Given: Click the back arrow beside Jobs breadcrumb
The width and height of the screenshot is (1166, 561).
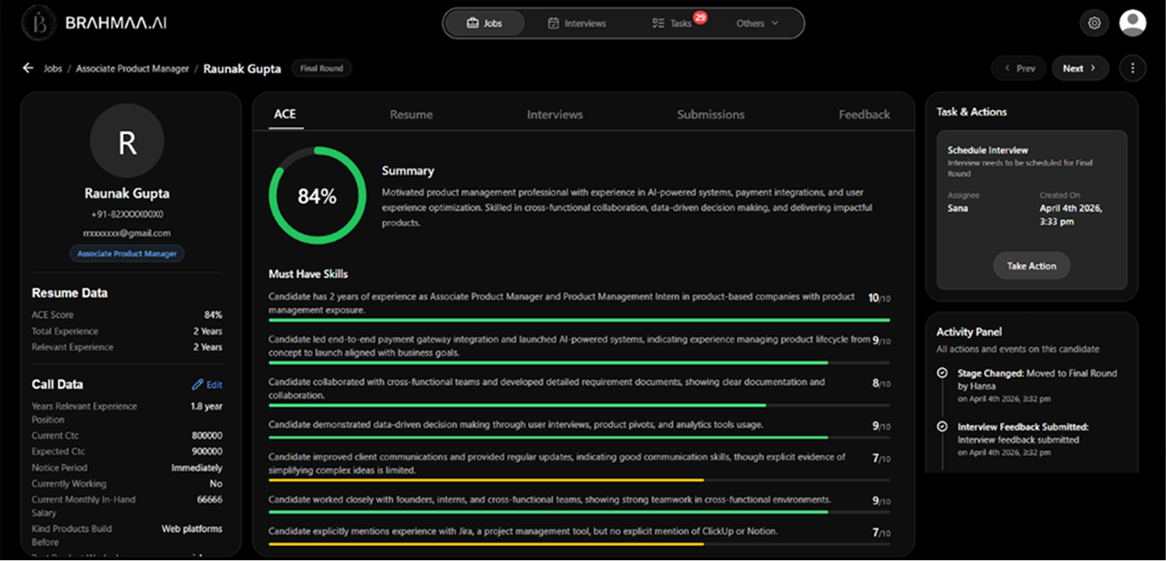Looking at the screenshot, I should point(28,68).
